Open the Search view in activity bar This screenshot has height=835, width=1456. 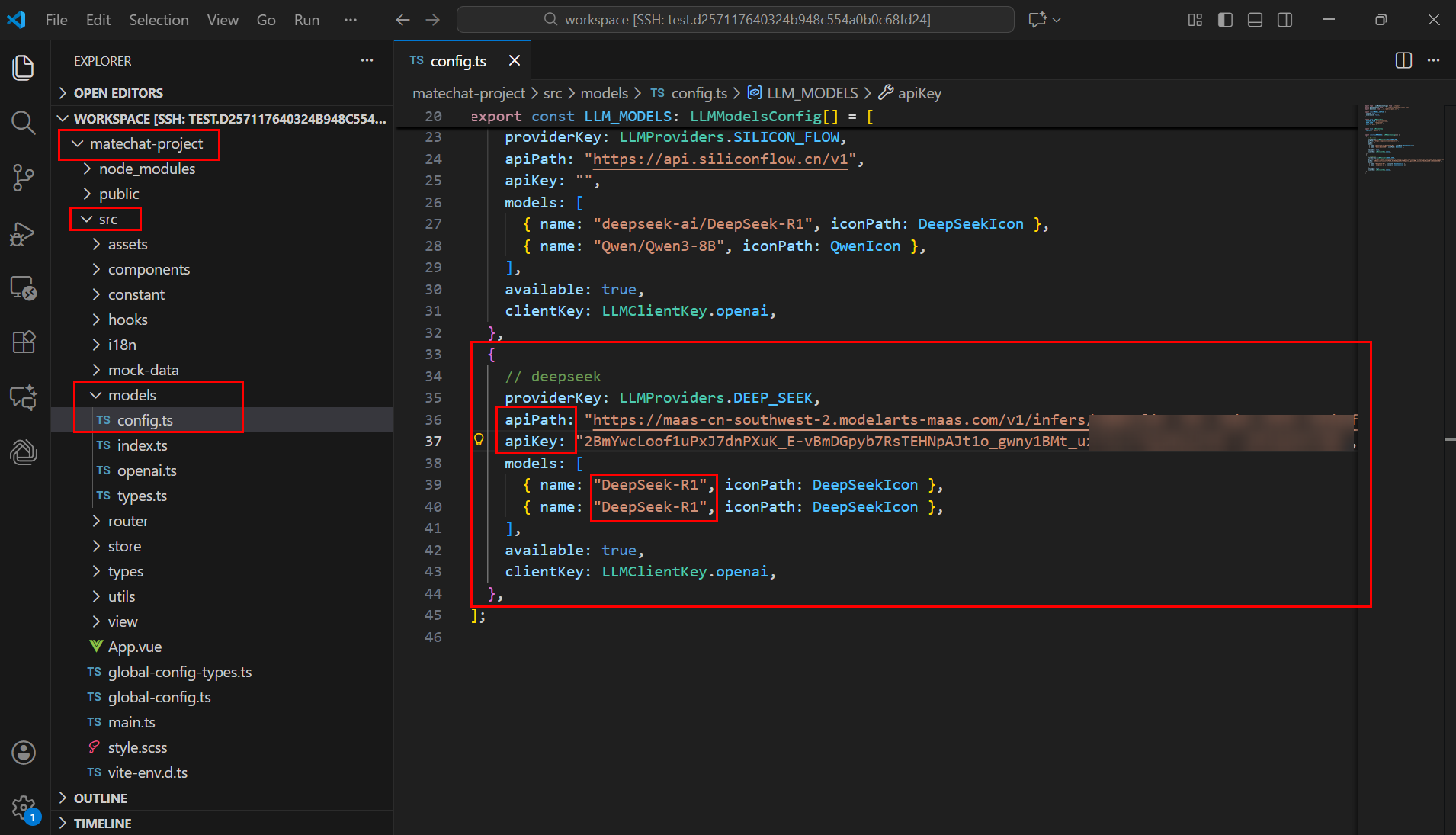(23, 123)
